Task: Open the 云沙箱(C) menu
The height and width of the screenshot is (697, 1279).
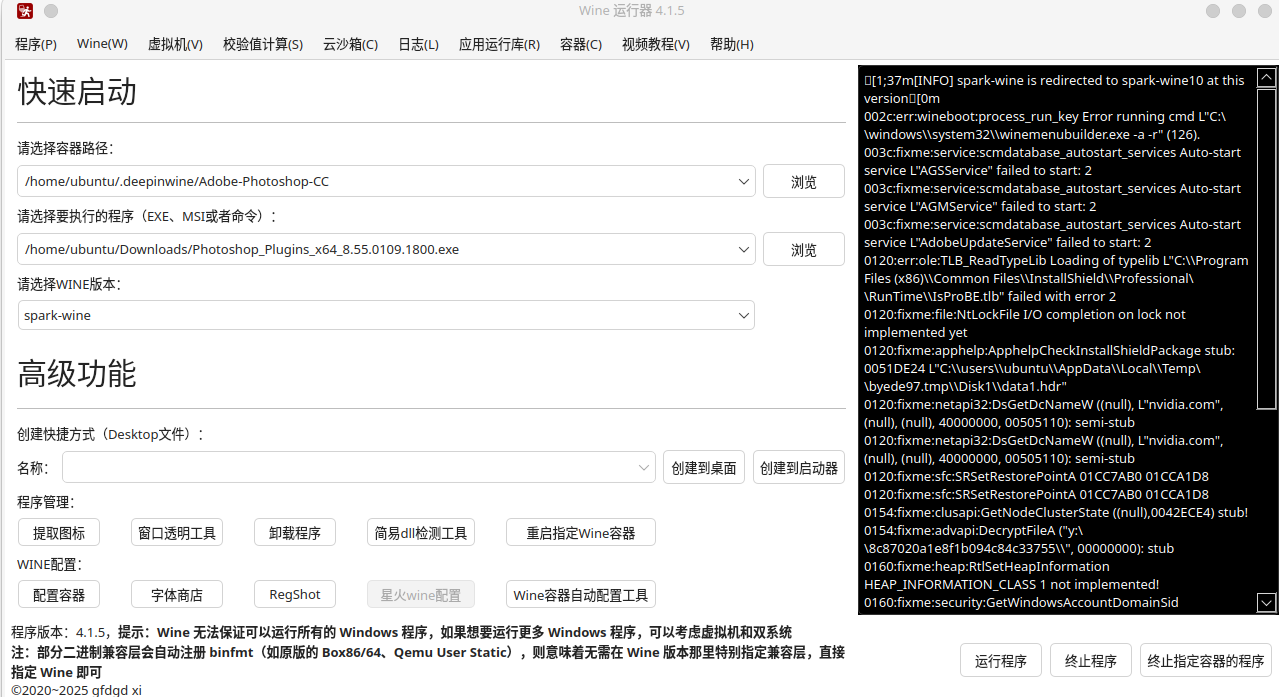Action: 350,44
